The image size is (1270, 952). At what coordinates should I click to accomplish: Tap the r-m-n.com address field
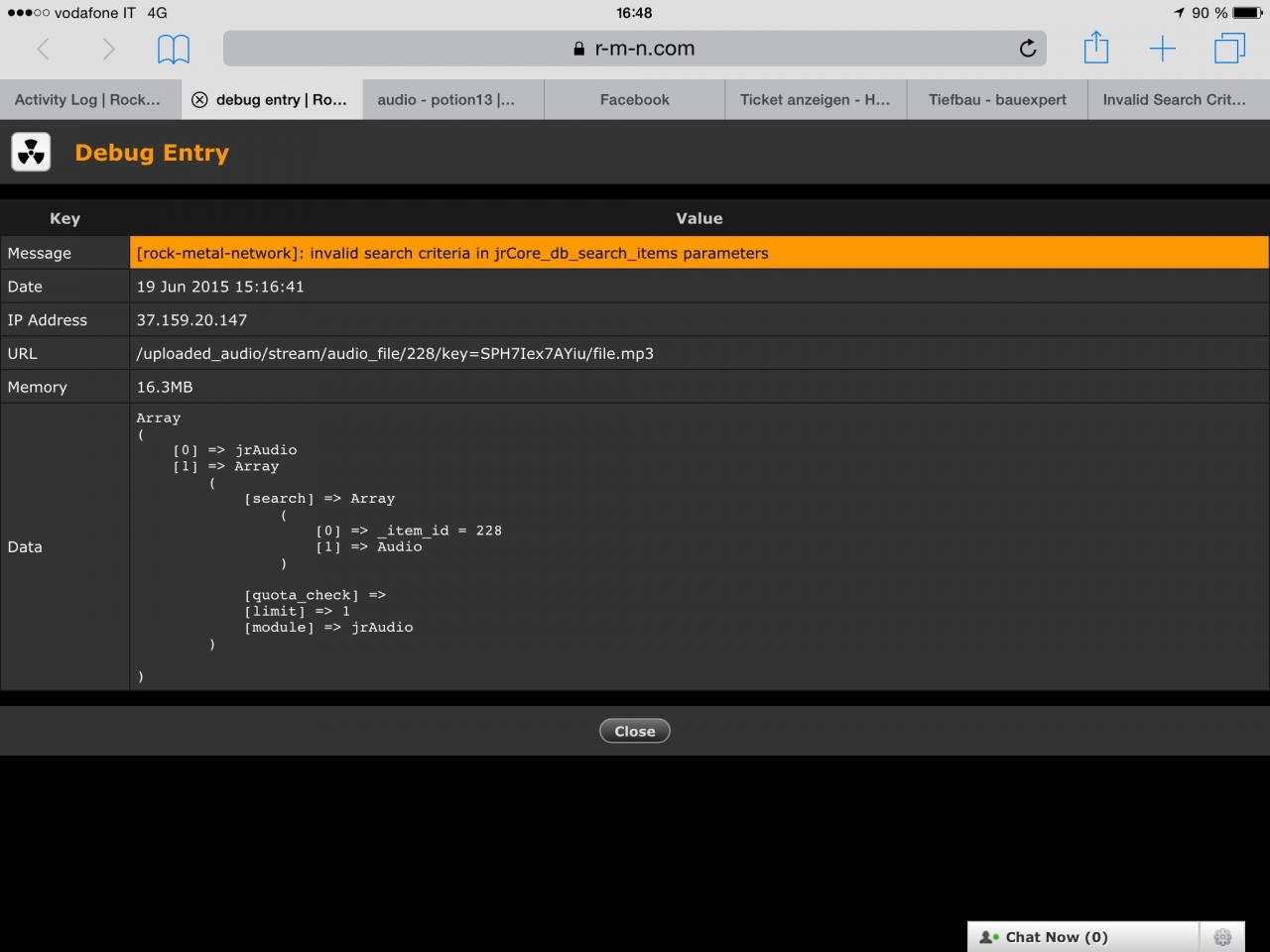coord(635,48)
